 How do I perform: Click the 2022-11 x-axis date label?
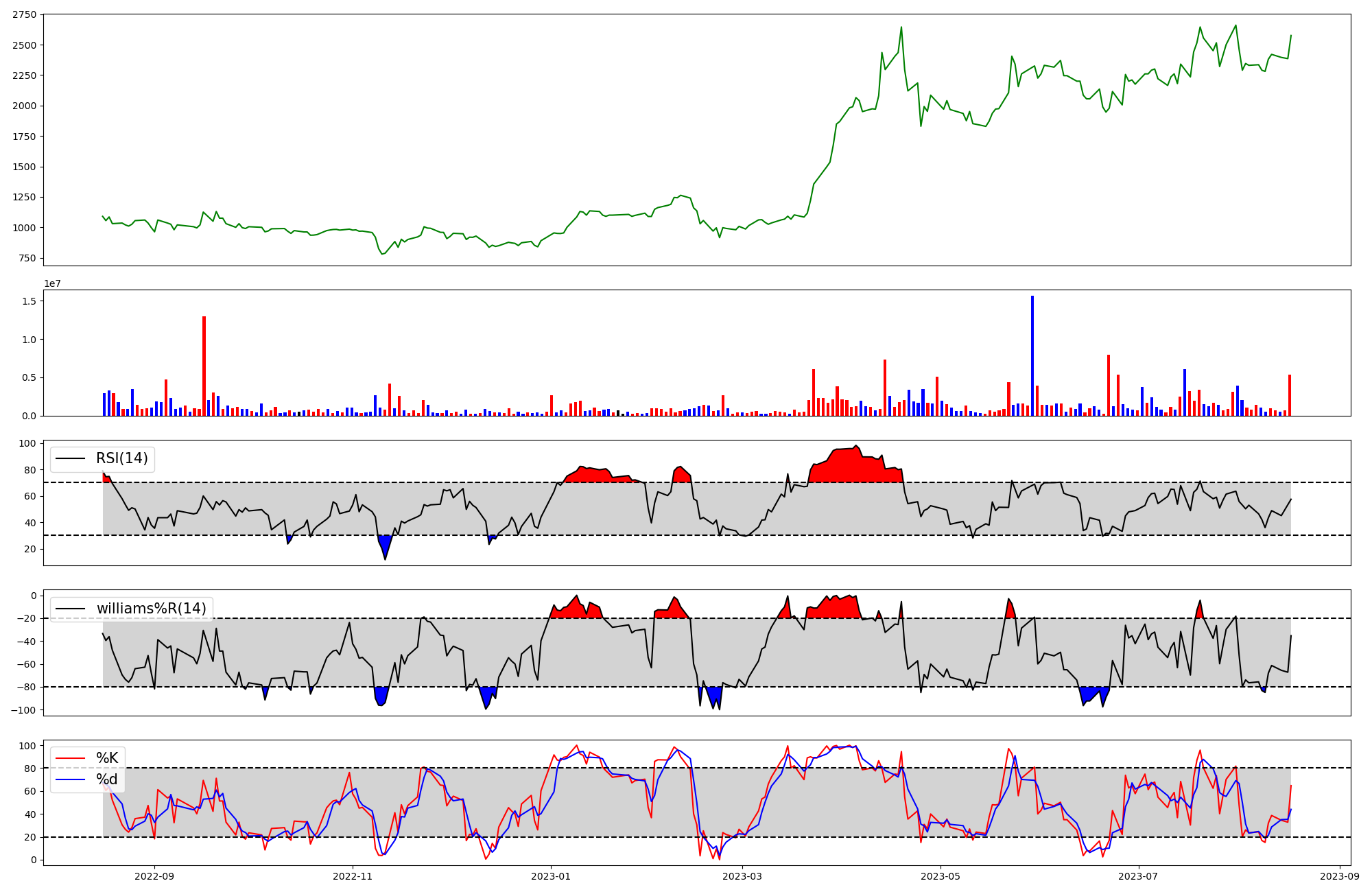[x=352, y=876]
